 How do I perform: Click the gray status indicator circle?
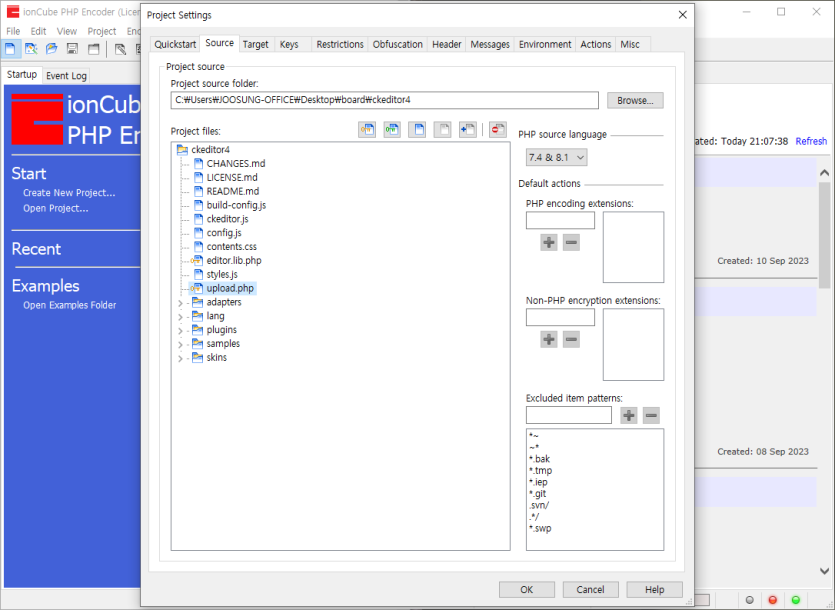click(750, 600)
